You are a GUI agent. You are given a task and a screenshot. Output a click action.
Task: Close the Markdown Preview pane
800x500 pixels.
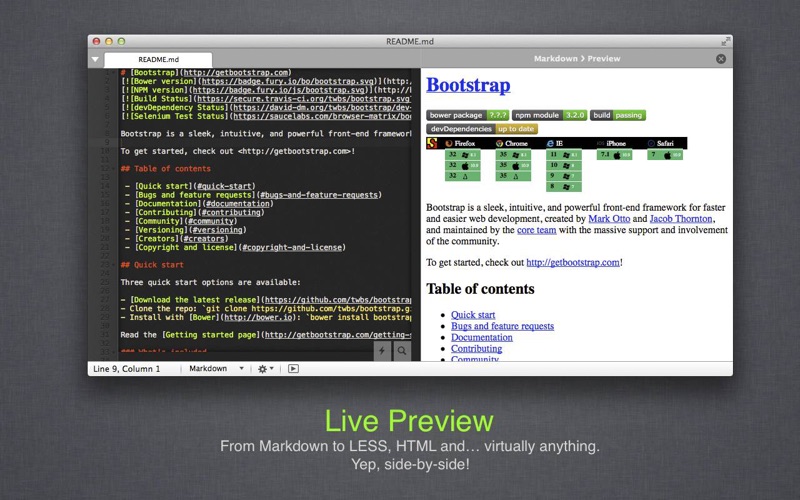pos(721,59)
